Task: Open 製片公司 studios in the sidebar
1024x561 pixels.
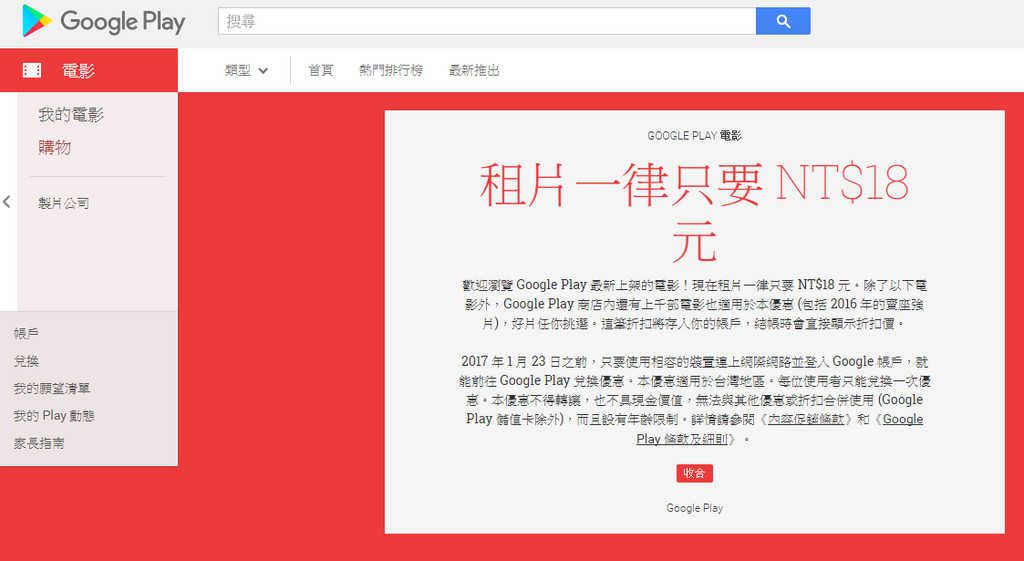Action: coord(64,203)
